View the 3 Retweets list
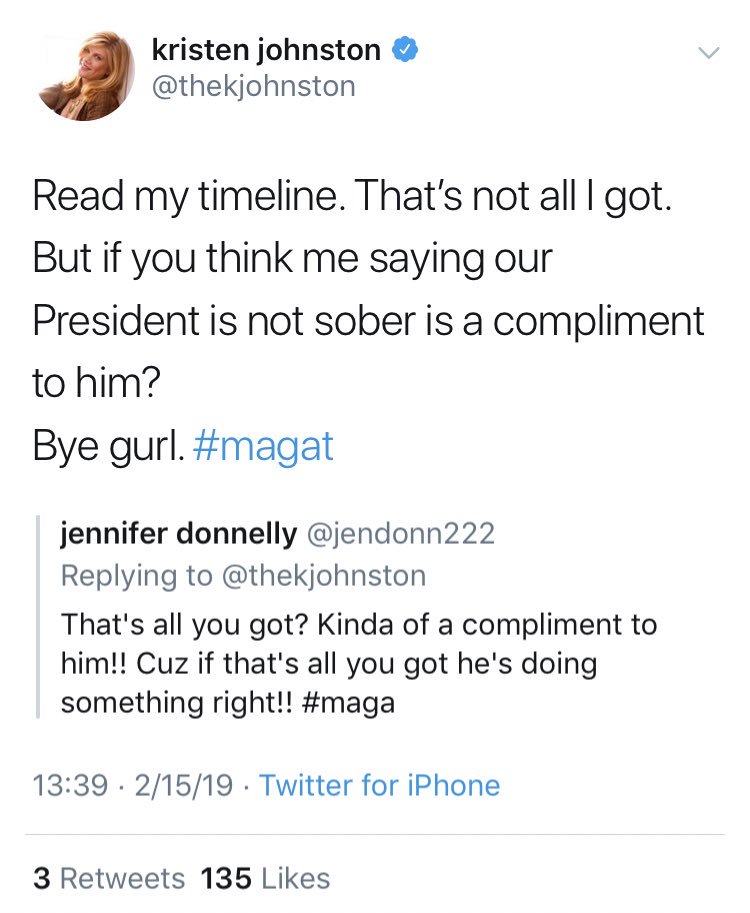This screenshot has width=750, height=913. coord(108,879)
